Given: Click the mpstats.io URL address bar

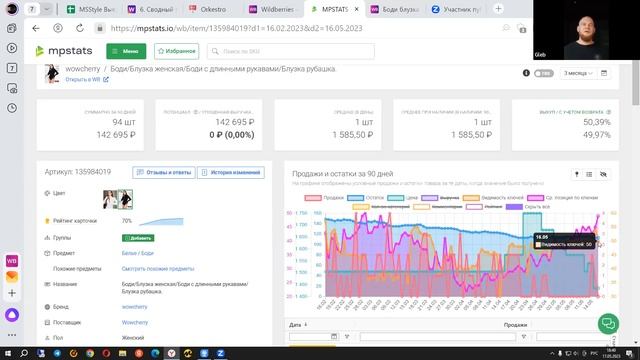Looking at the screenshot, I should [x=236, y=28].
